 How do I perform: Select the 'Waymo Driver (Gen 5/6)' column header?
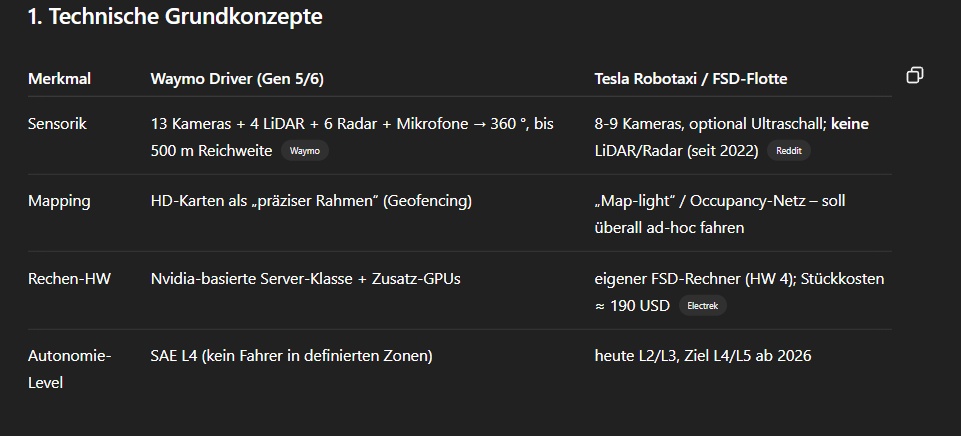click(237, 78)
